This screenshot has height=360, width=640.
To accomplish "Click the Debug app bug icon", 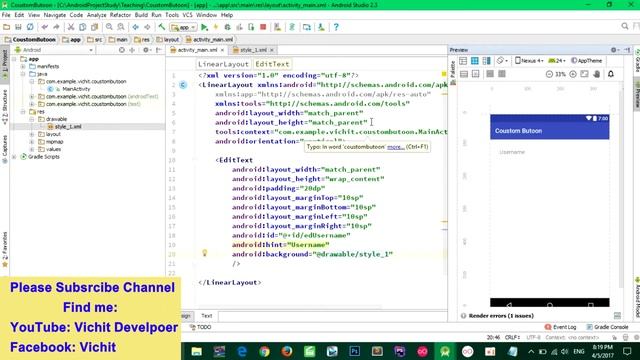I will point(227,27).
